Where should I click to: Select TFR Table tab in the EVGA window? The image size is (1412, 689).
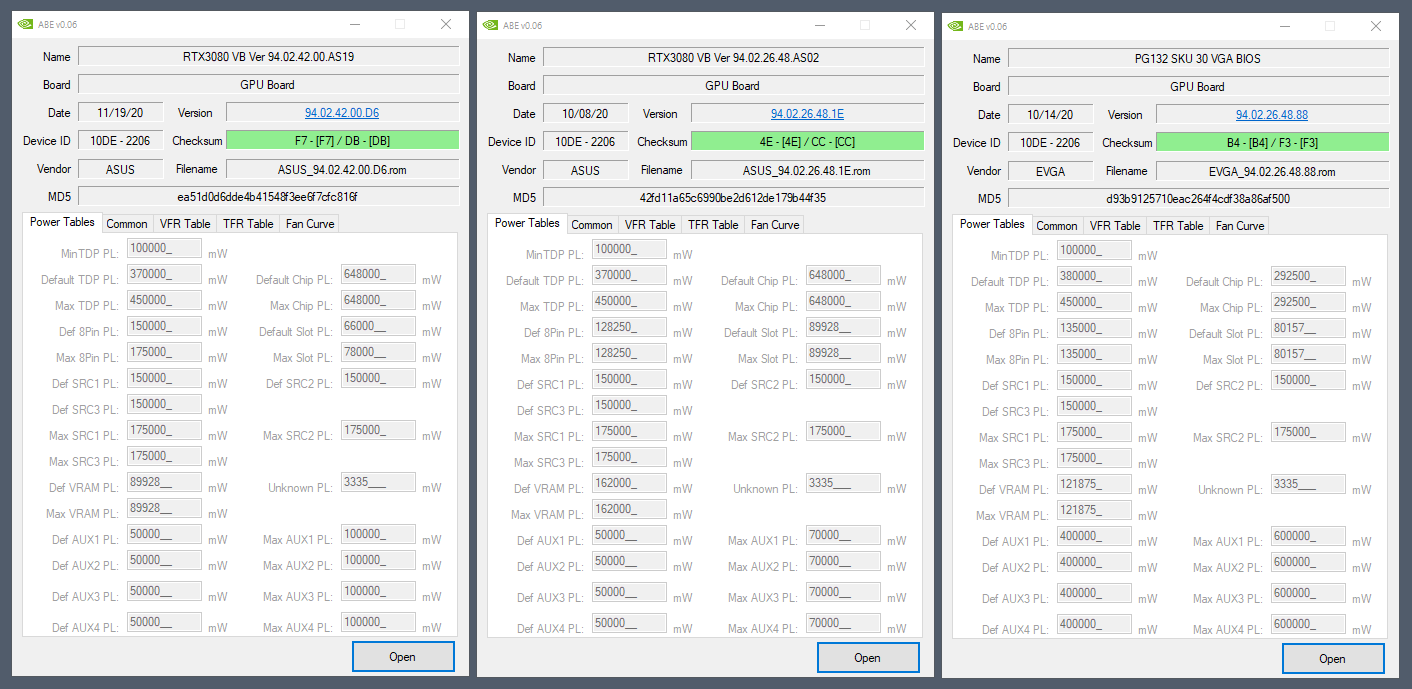click(1178, 226)
